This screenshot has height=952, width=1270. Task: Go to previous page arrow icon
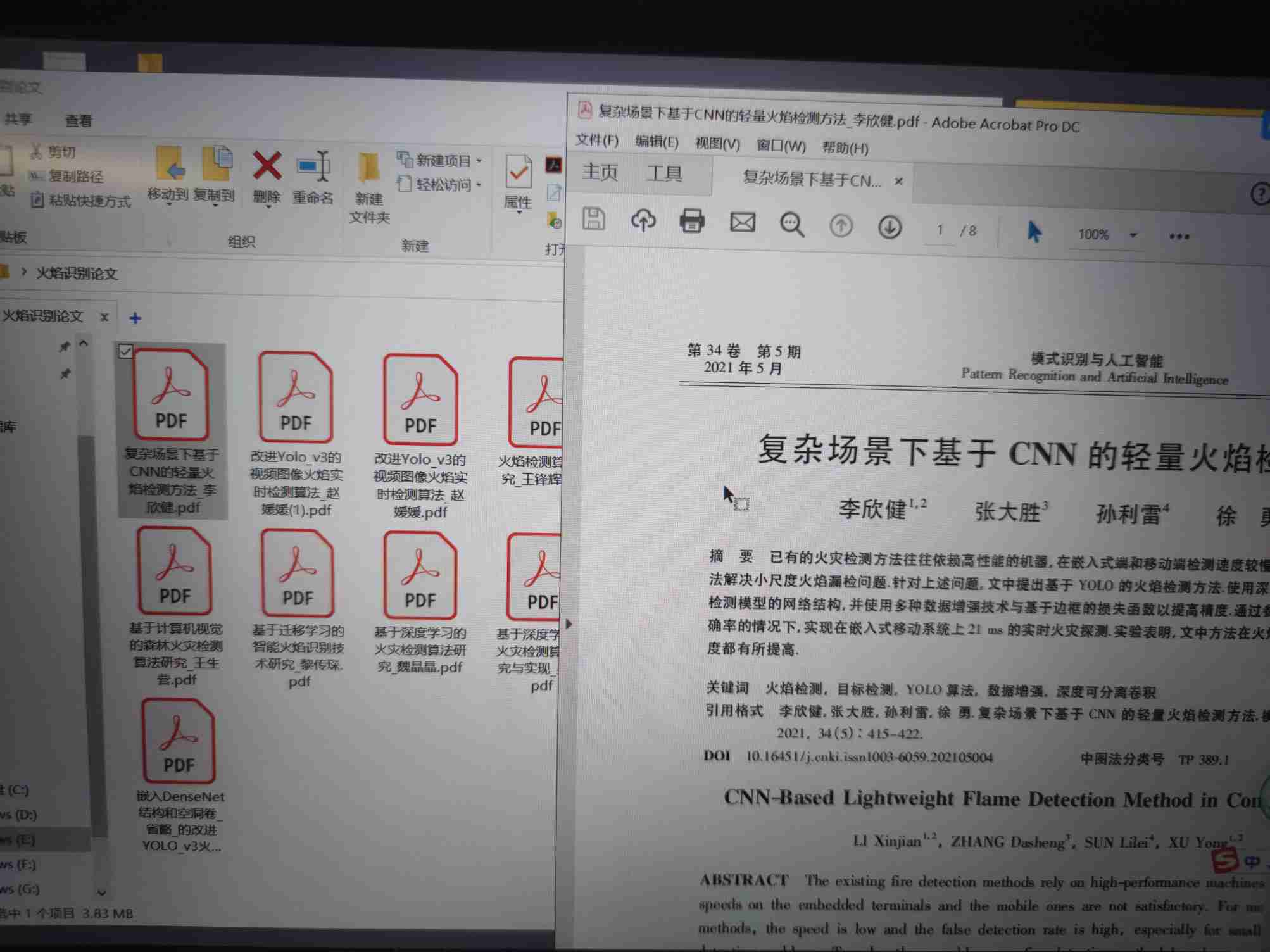tap(841, 225)
